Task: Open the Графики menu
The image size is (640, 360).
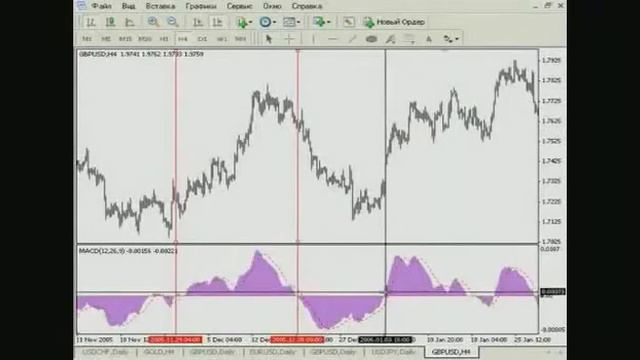Action: [201, 6]
